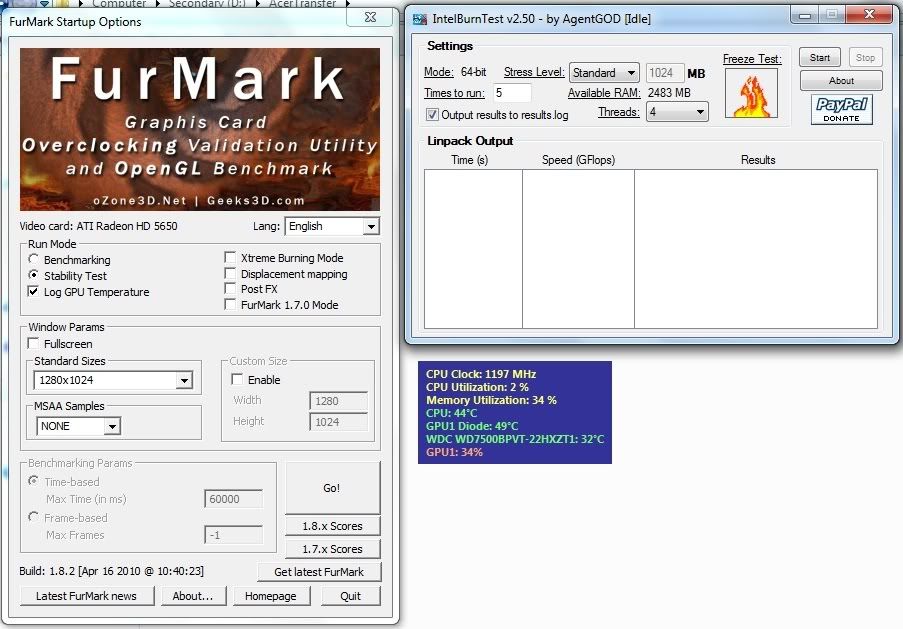
Task: Minimize the IntelBurnTest window
Action: pos(807,13)
